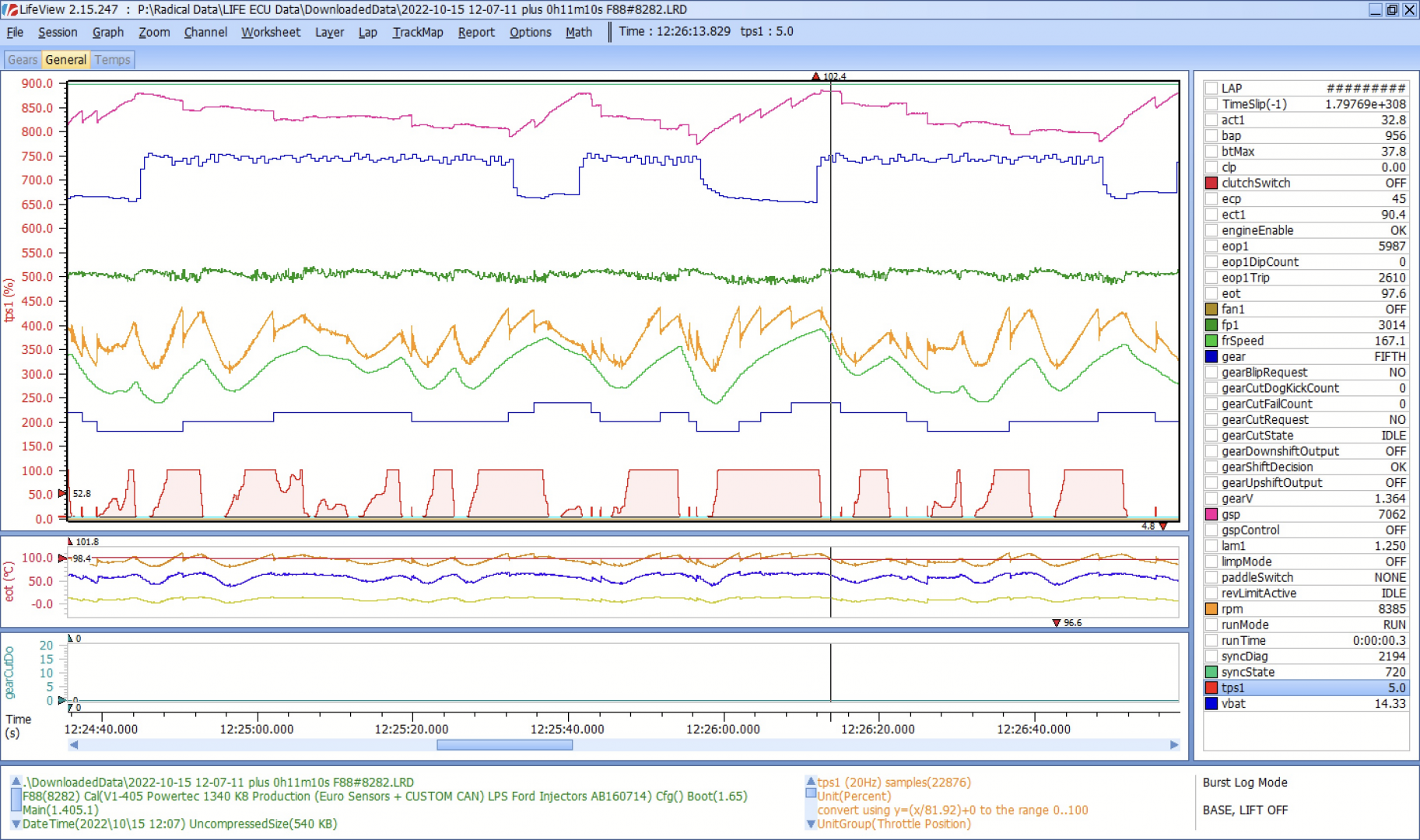Click the 52.8 cursor value marker arrow

(x=62, y=494)
